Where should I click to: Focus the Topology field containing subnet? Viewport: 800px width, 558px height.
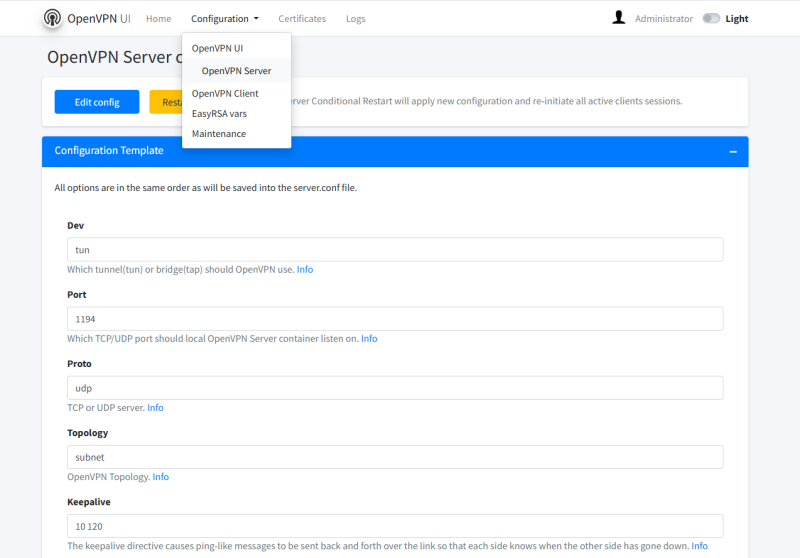click(x=395, y=457)
